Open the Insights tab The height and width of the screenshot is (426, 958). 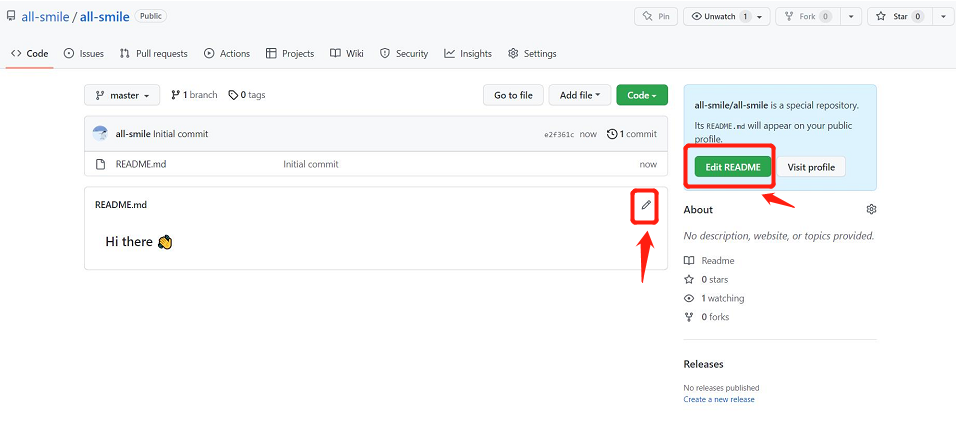click(468, 54)
